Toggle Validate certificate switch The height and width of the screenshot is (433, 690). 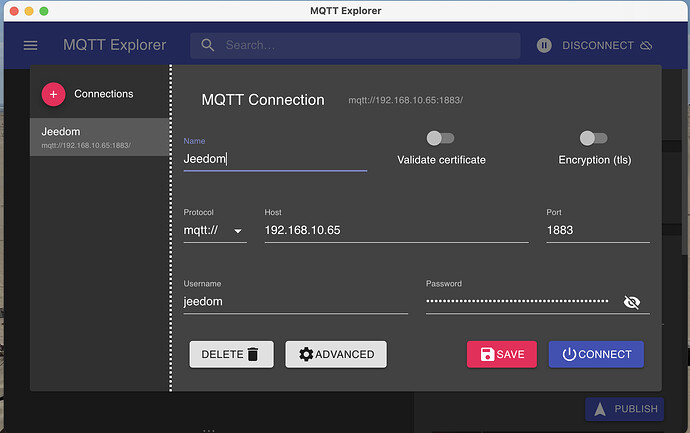point(440,138)
